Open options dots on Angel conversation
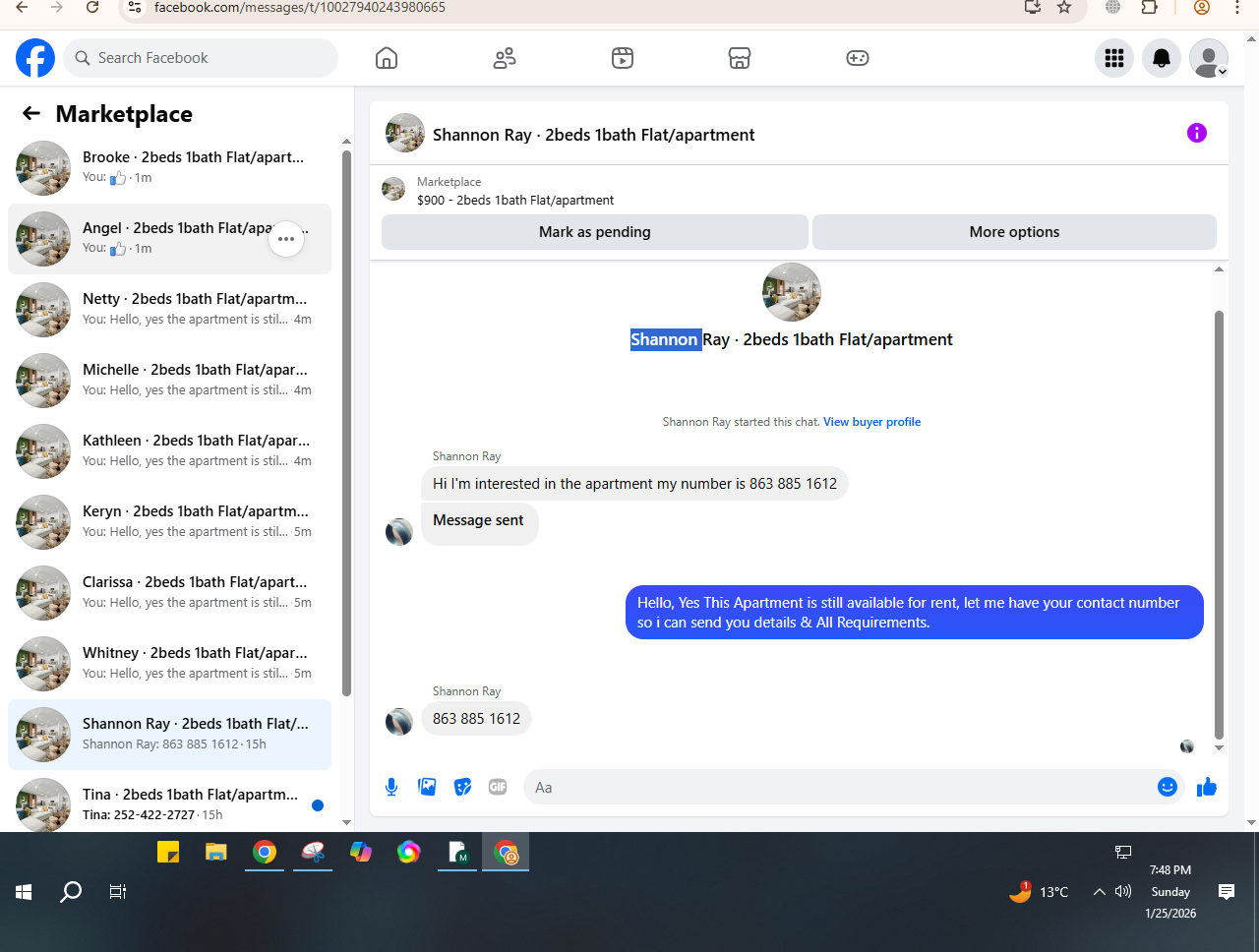1259x952 pixels. pos(286,239)
